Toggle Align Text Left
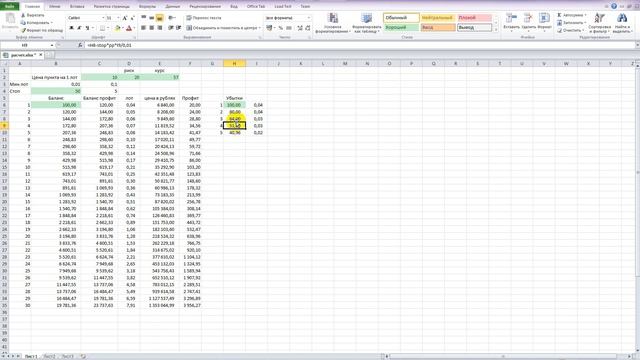This screenshot has width=640, height=360. click(x=144, y=28)
